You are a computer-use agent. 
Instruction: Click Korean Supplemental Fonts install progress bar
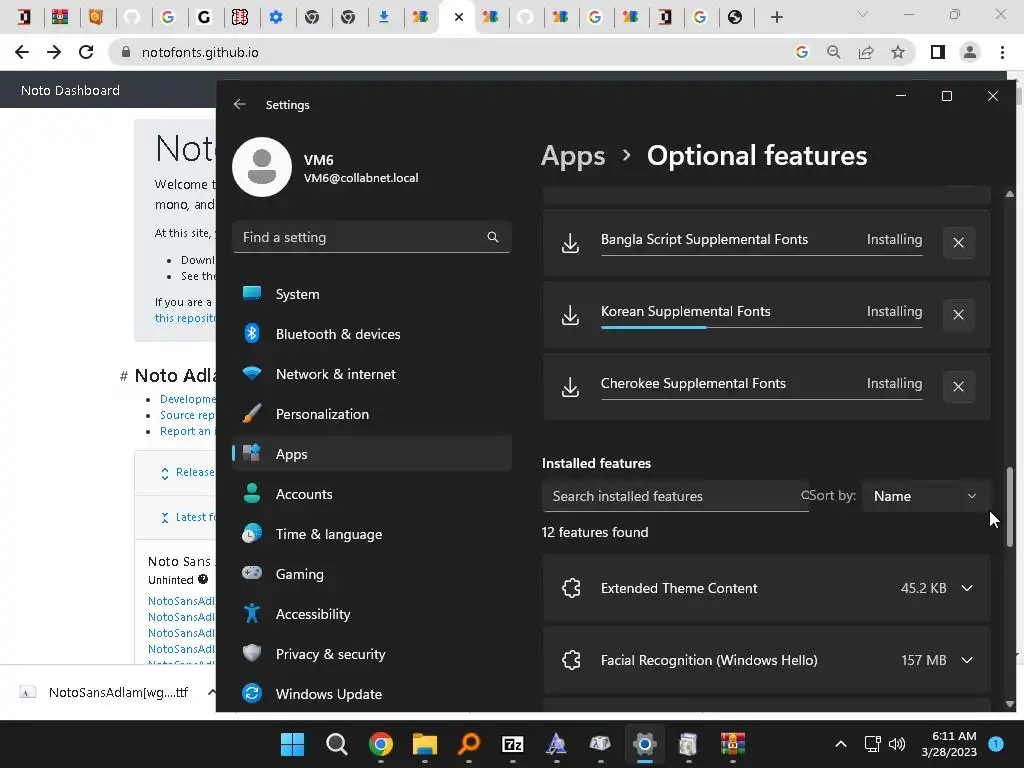point(761,327)
